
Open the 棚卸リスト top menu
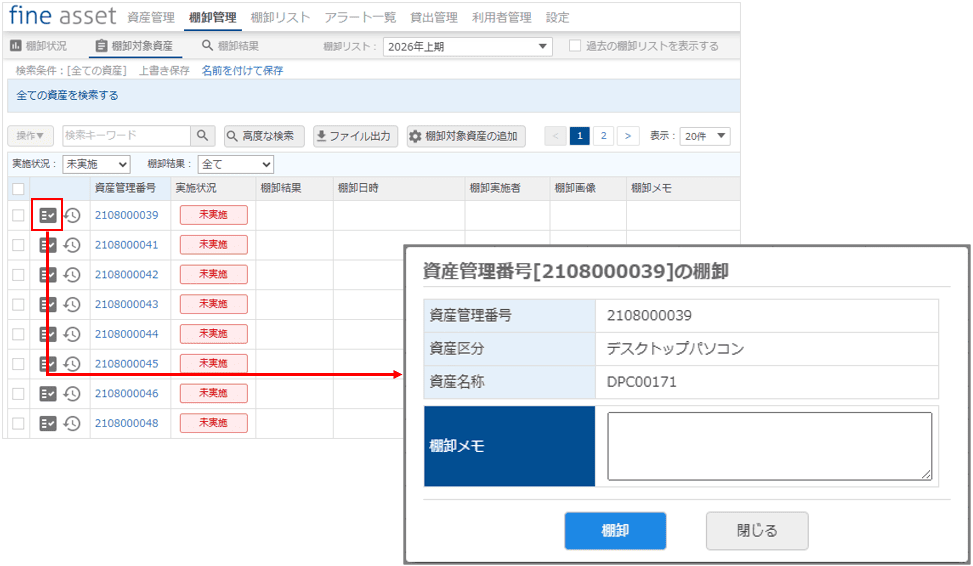pos(280,17)
